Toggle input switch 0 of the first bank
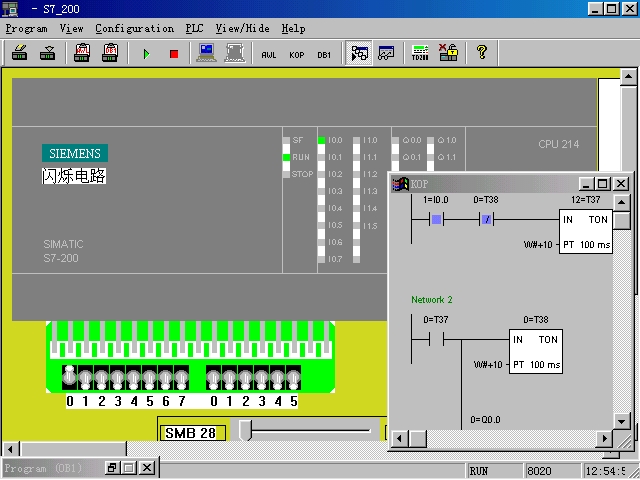The image size is (640, 480). click(x=70, y=377)
